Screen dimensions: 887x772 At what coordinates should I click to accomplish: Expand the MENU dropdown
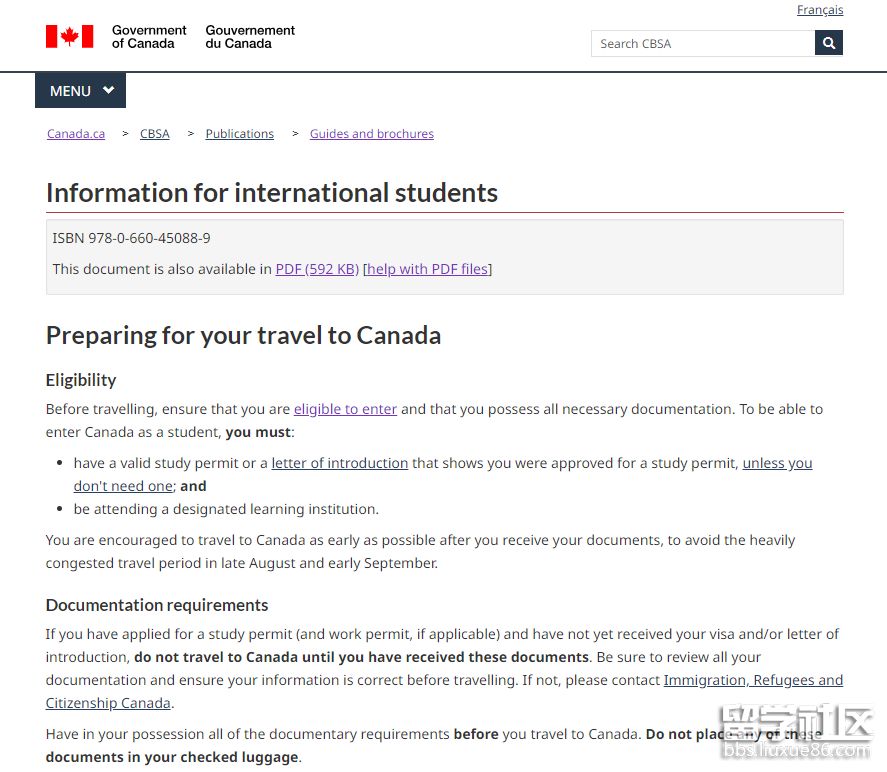81,91
